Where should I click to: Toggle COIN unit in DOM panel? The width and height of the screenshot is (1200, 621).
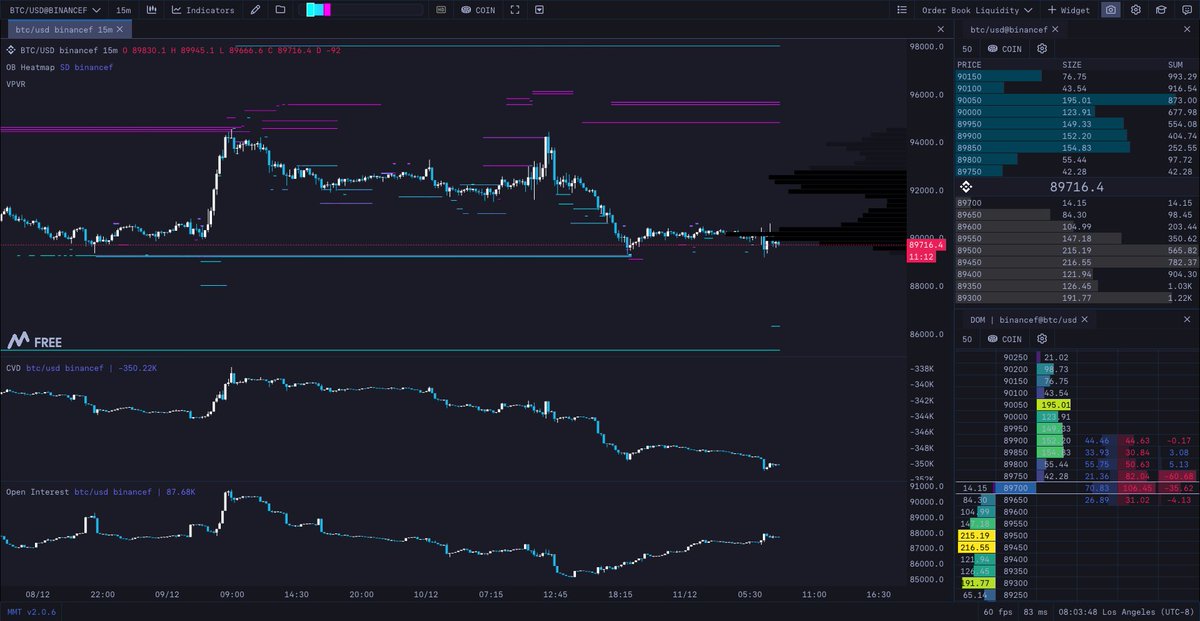point(1004,339)
